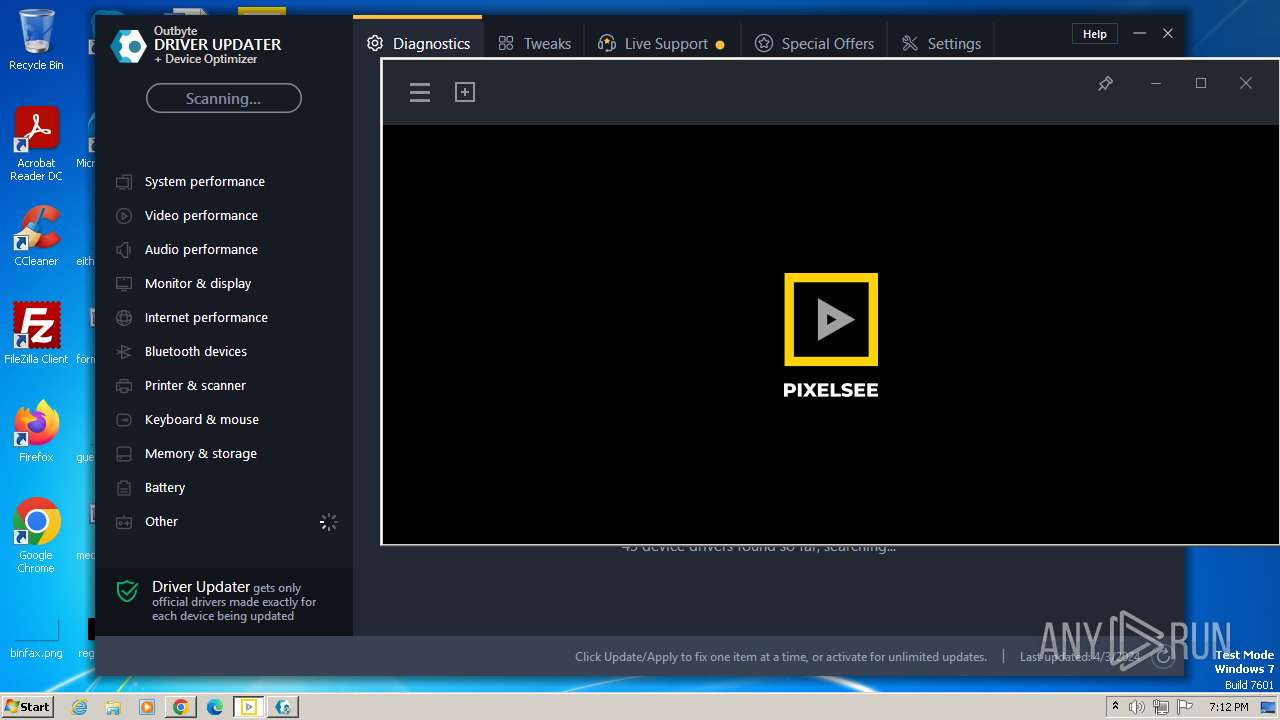
Task: Open the Internet performance globe icon
Action: click(124, 318)
